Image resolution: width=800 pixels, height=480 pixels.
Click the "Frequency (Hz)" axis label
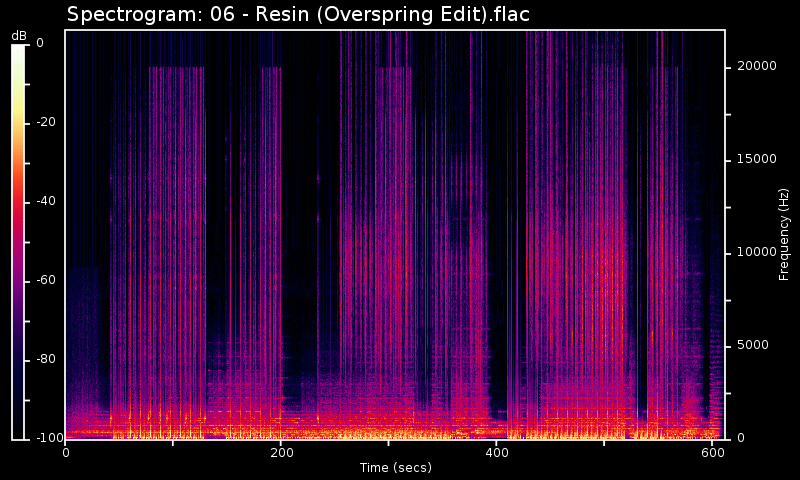click(785, 234)
